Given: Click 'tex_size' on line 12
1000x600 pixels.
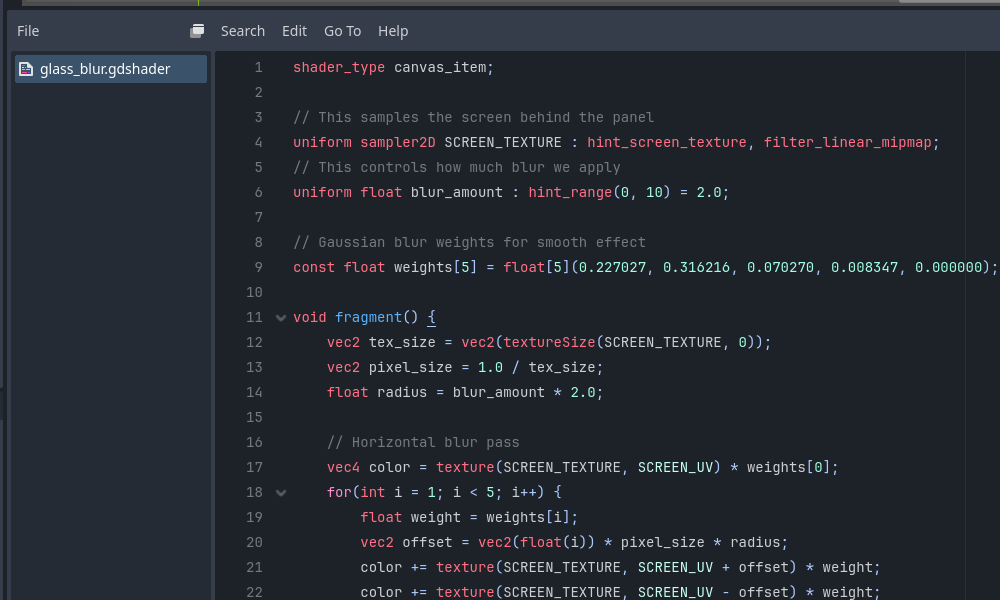Looking at the screenshot, I should pyautogui.click(x=402, y=342).
